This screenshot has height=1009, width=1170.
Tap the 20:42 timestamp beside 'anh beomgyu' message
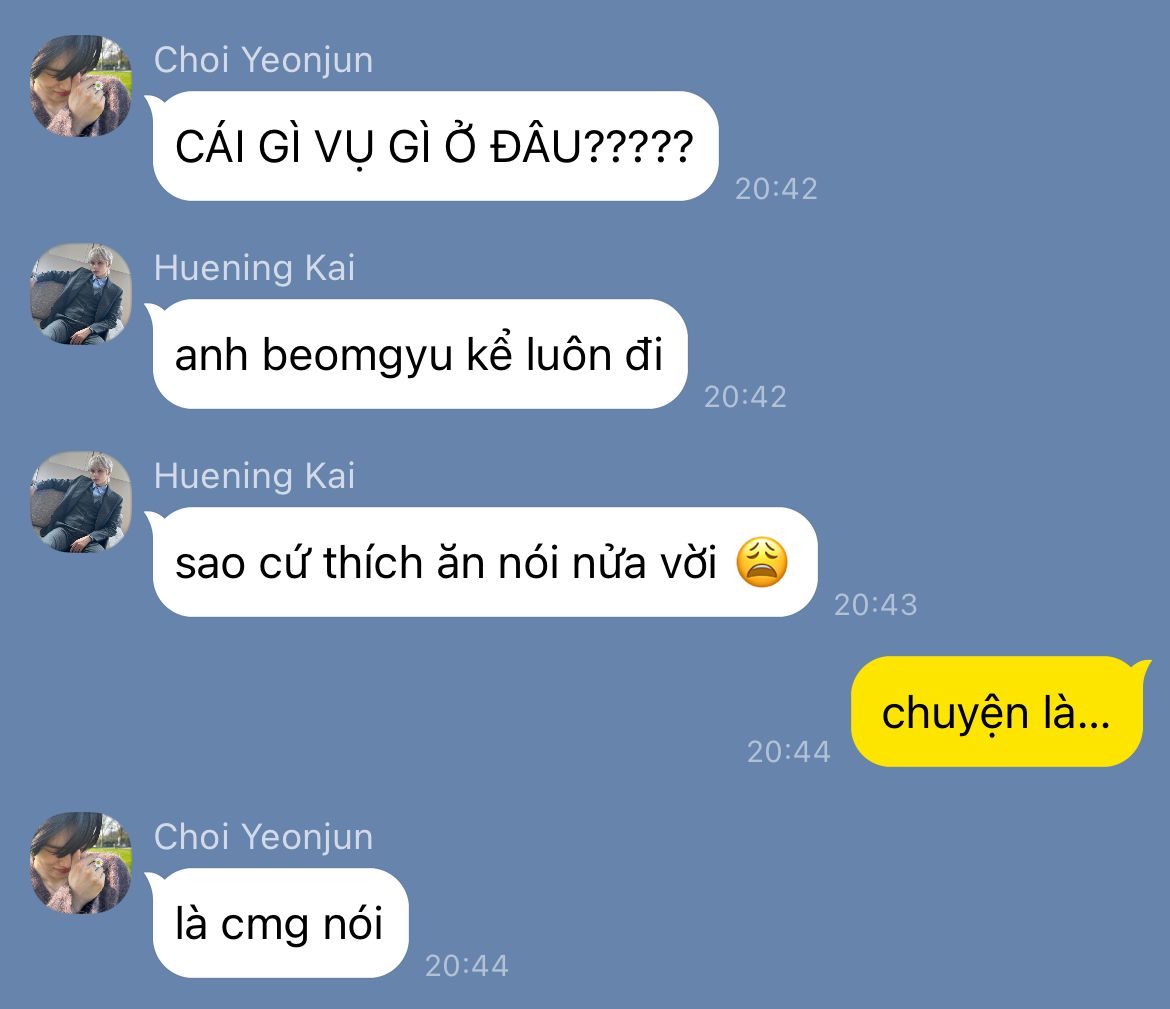[x=745, y=397]
